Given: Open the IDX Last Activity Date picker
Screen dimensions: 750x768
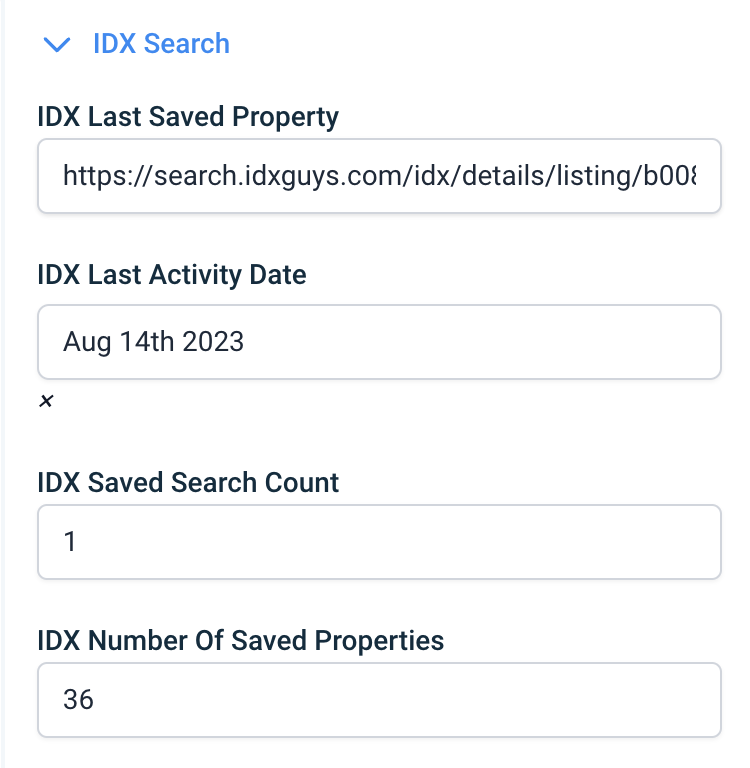Looking at the screenshot, I should (x=379, y=342).
